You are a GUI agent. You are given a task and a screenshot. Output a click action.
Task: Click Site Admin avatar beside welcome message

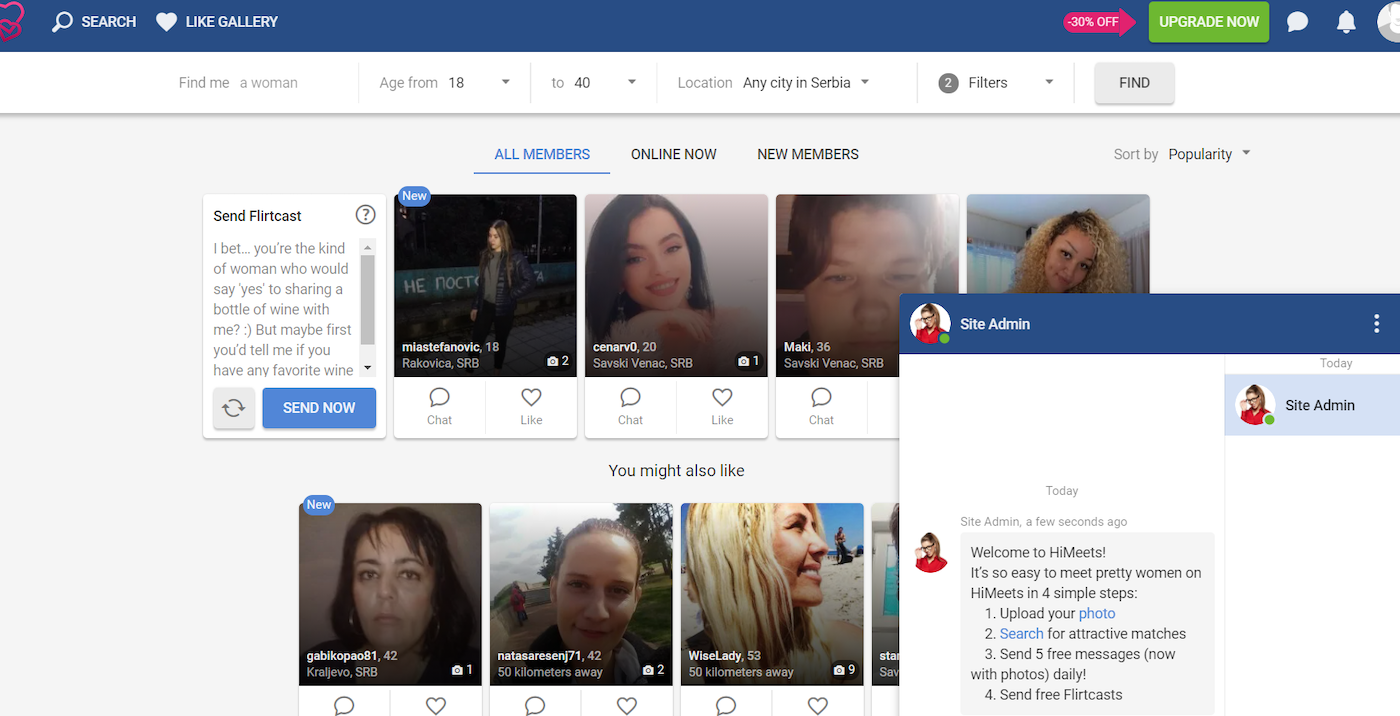931,552
